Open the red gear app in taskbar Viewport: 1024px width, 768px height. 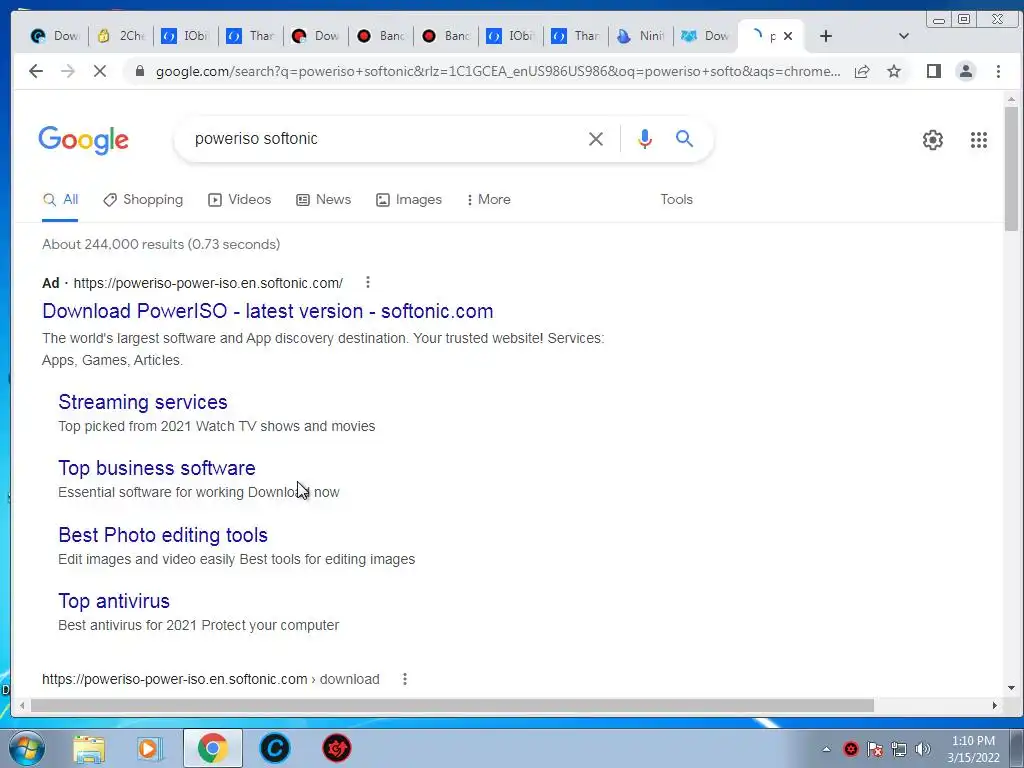(x=337, y=748)
